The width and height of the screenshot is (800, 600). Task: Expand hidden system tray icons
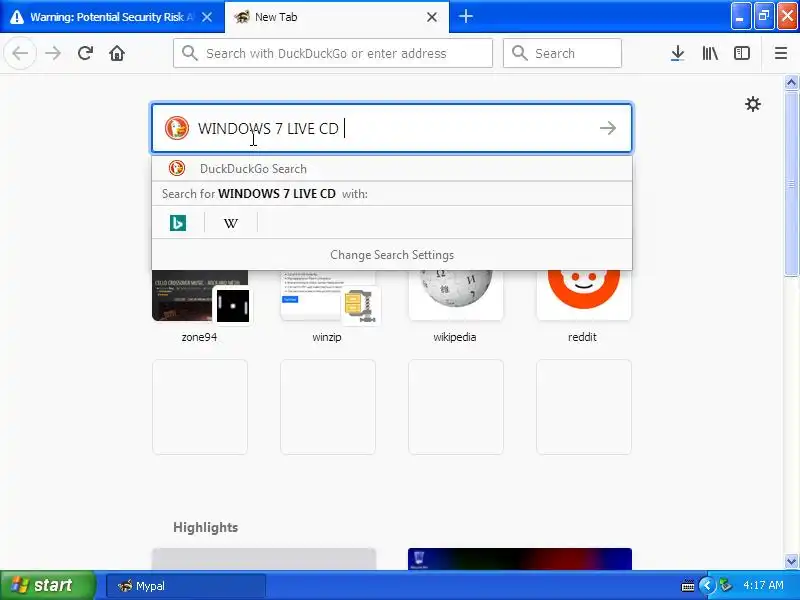point(707,585)
